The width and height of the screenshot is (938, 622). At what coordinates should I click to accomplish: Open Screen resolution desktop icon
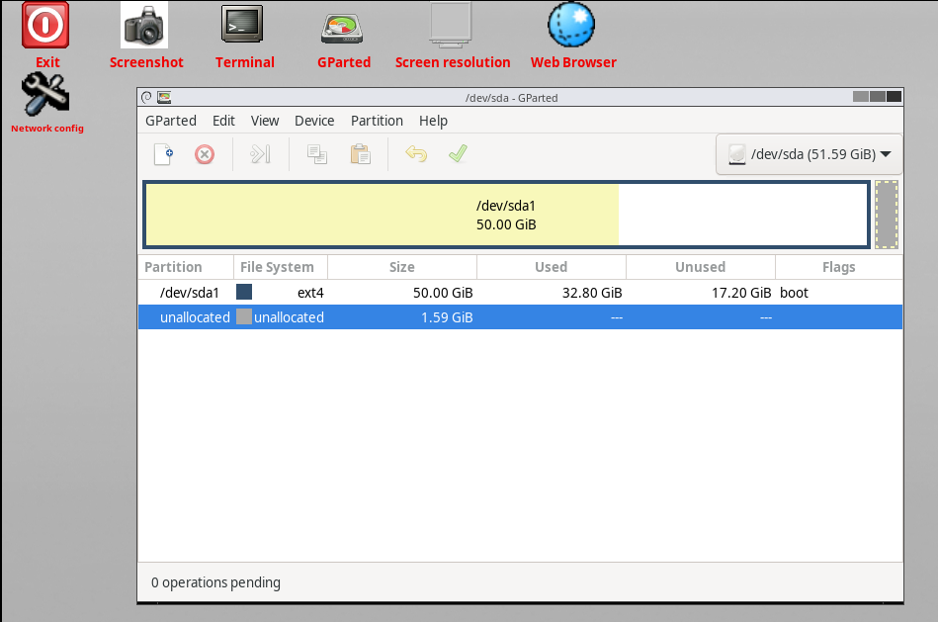450,25
